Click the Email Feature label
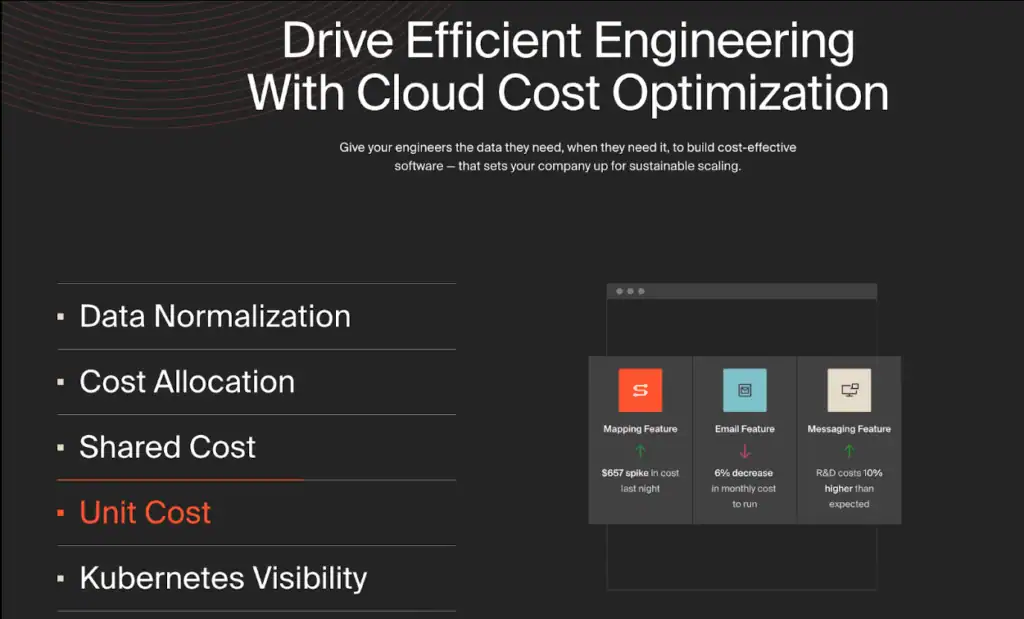The image size is (1024, 619). [744, 429]
